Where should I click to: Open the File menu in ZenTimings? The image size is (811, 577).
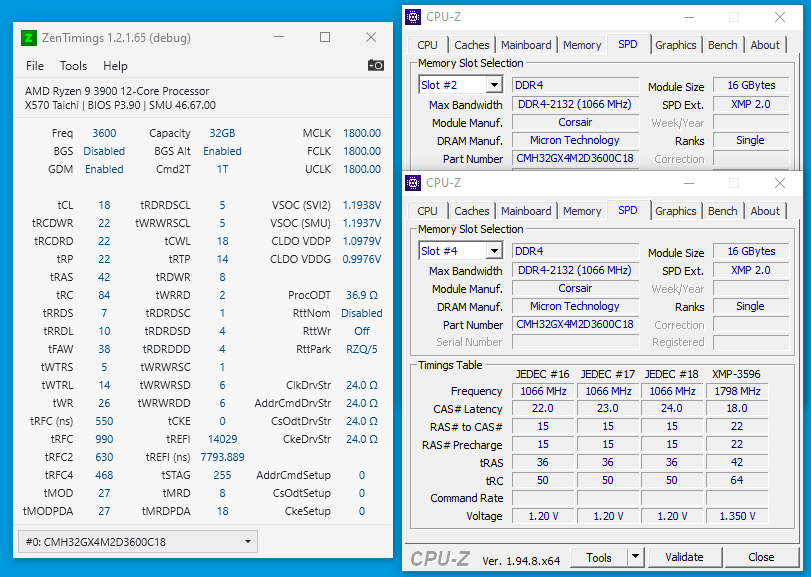[x=35, y=66]
